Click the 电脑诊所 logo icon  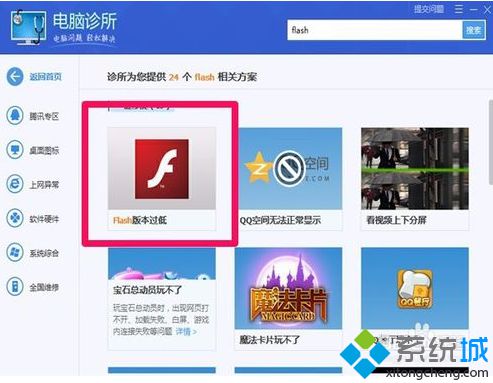pyautogui.click(x=28, y=27)
